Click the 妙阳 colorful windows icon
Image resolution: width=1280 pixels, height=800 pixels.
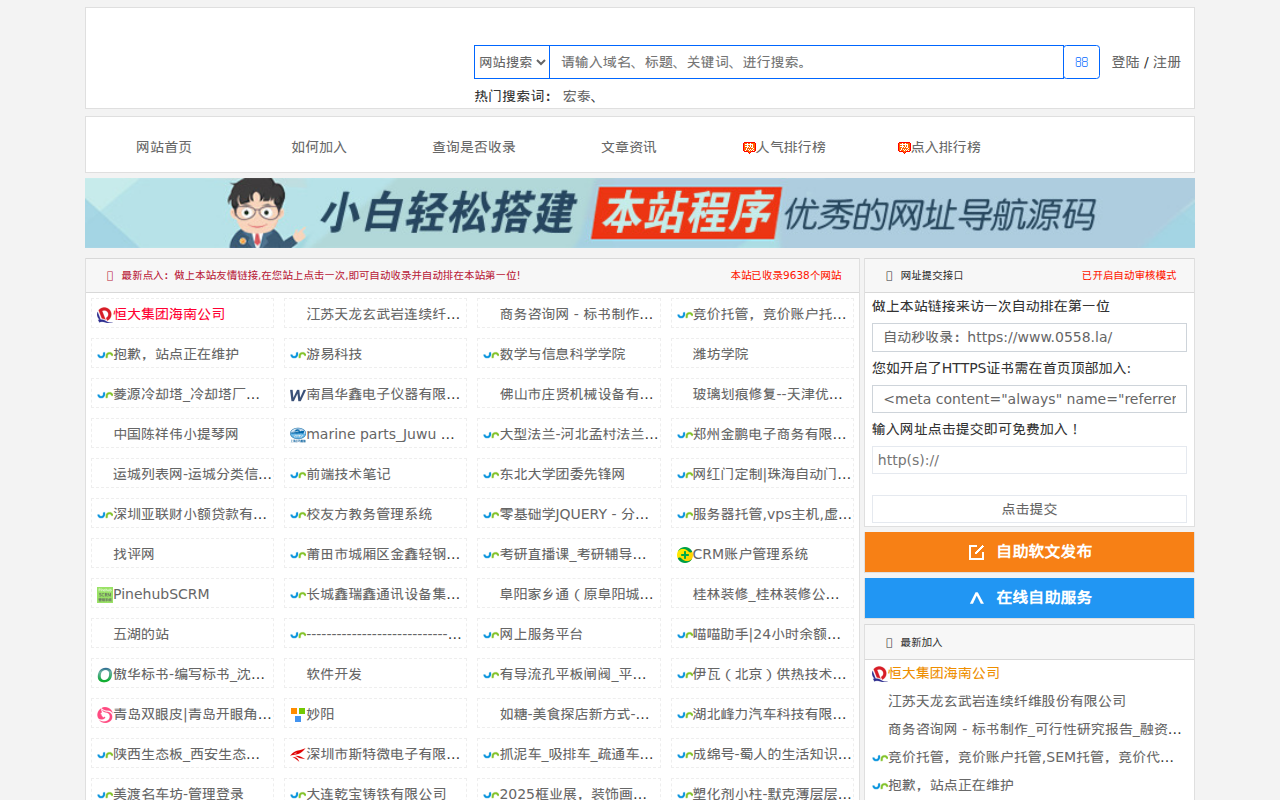click(297, 715)
